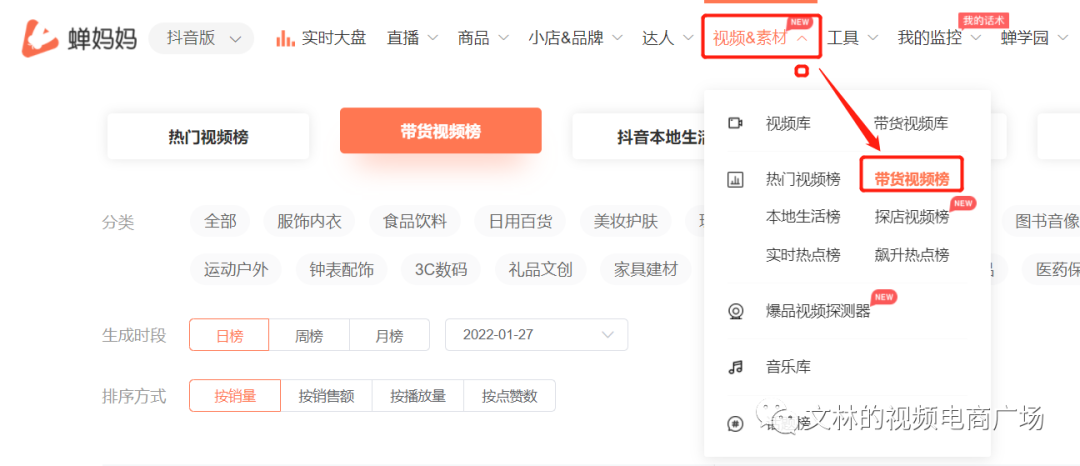Expand the 达人 menu

pyautogui.click(x=667, y=39)
